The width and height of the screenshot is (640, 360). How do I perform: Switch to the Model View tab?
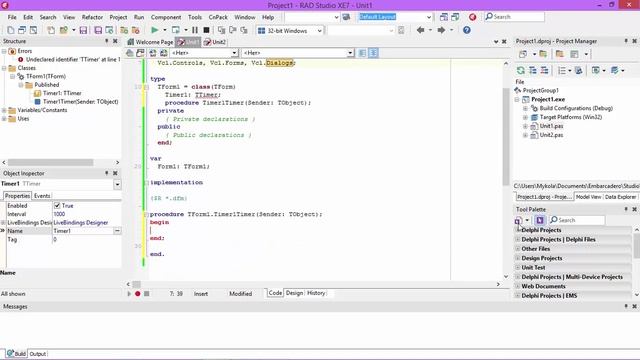coord(588,197)
